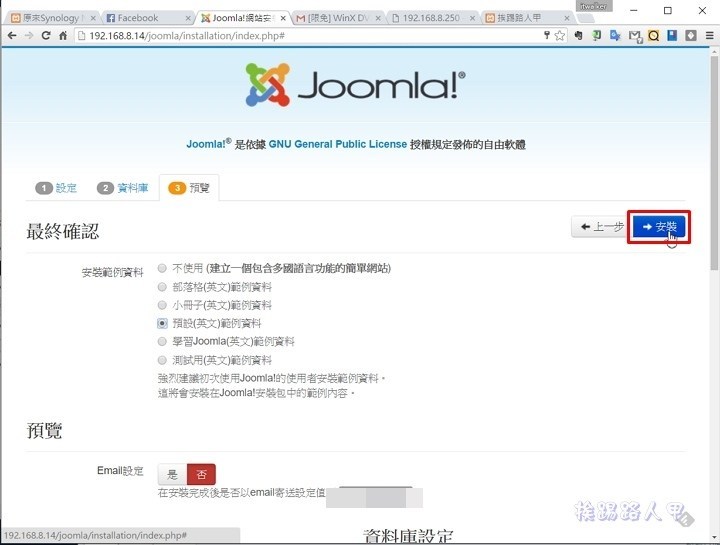Select 部落格(英文)範例資料 radio button

pos(162,287)
